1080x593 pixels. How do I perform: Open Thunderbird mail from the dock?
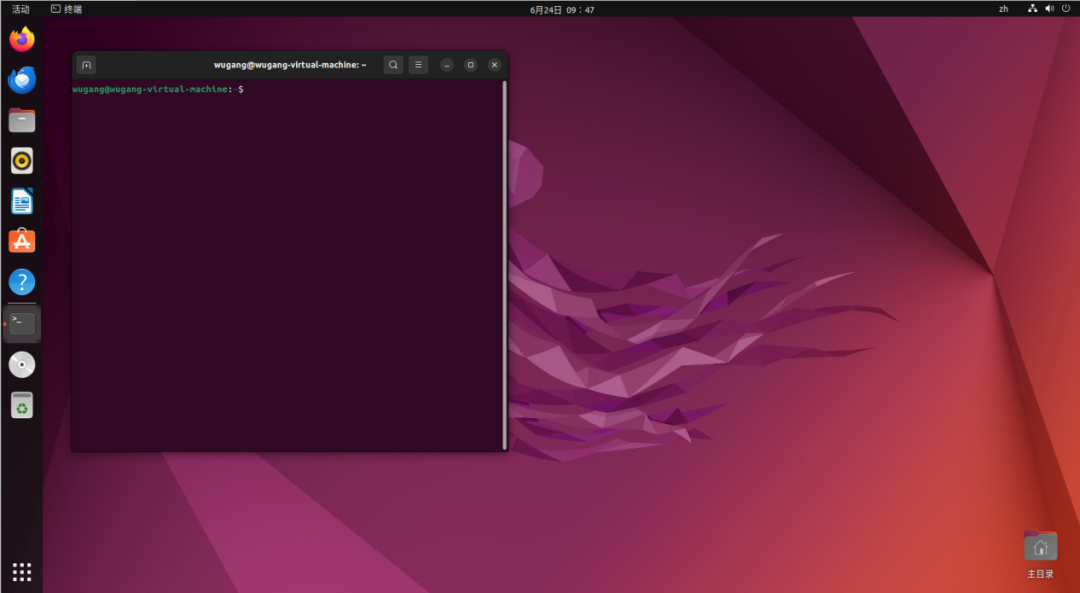point(22,80)
